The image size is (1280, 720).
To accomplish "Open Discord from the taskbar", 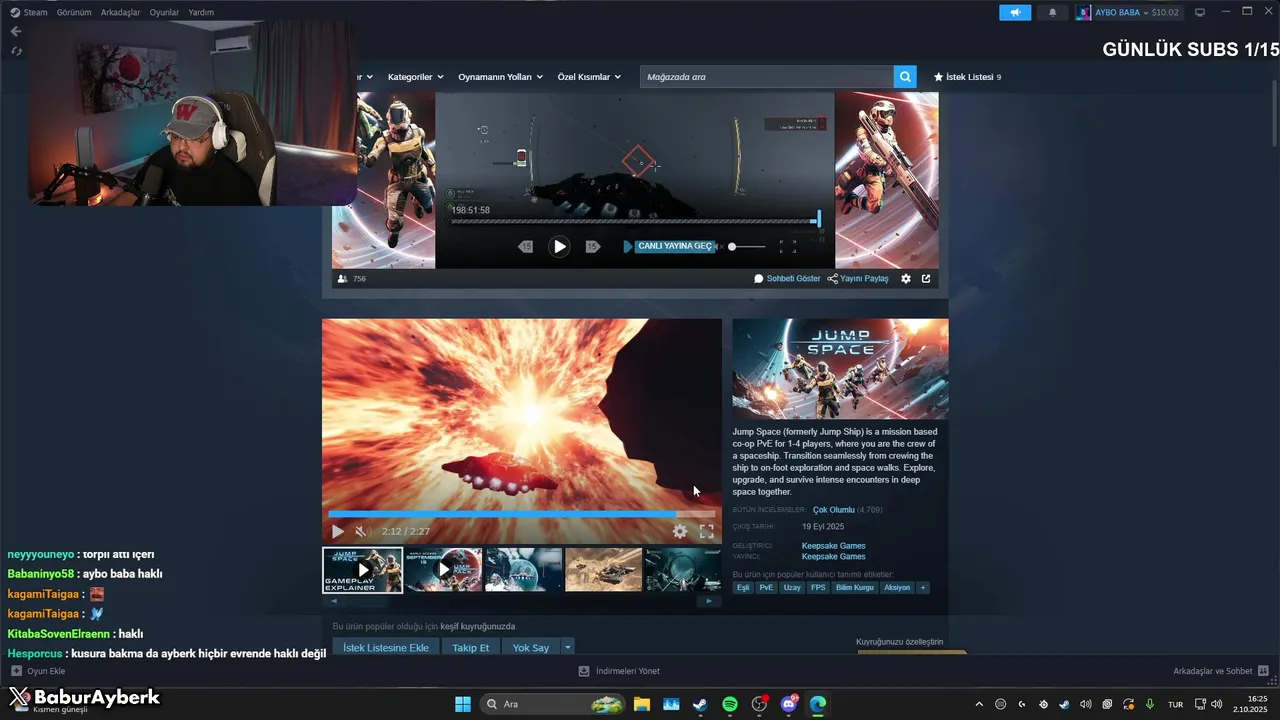I will click(789, 704).
